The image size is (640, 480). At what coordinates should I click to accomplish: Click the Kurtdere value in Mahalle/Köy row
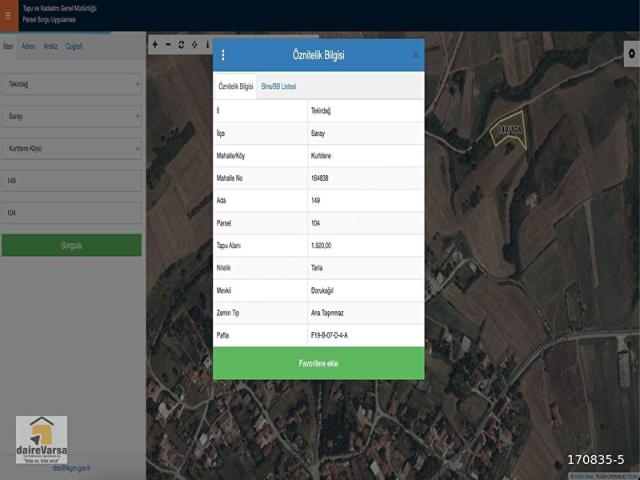321,156
